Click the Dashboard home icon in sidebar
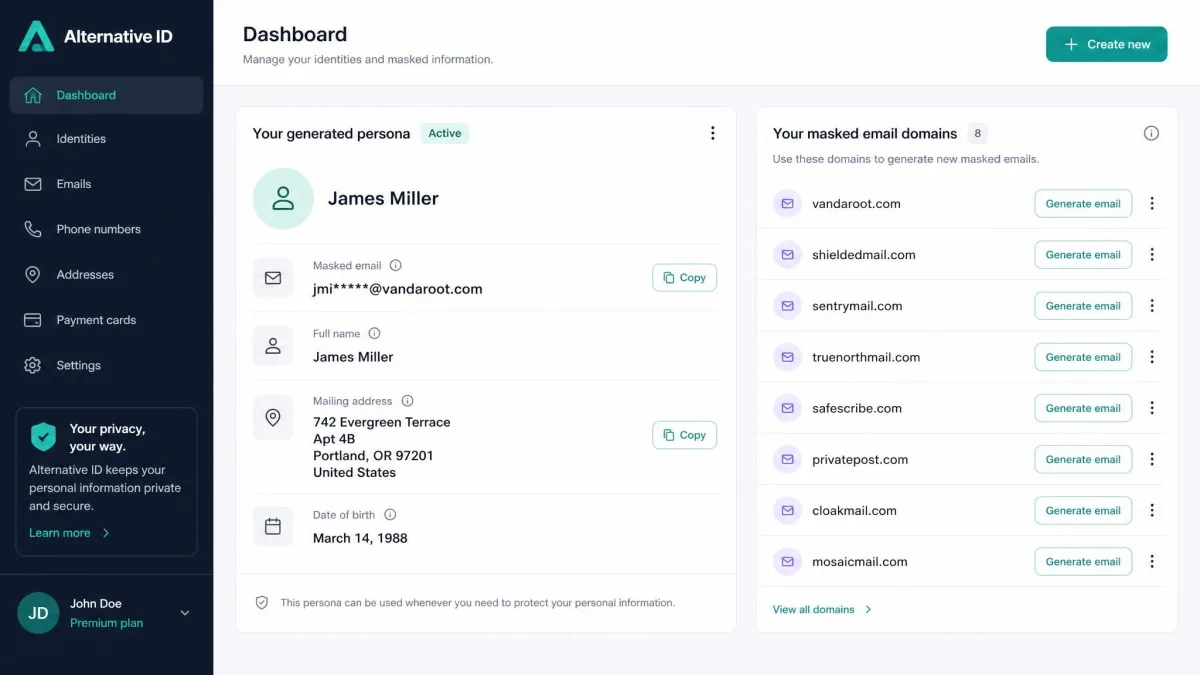 [x=33, y=96]
